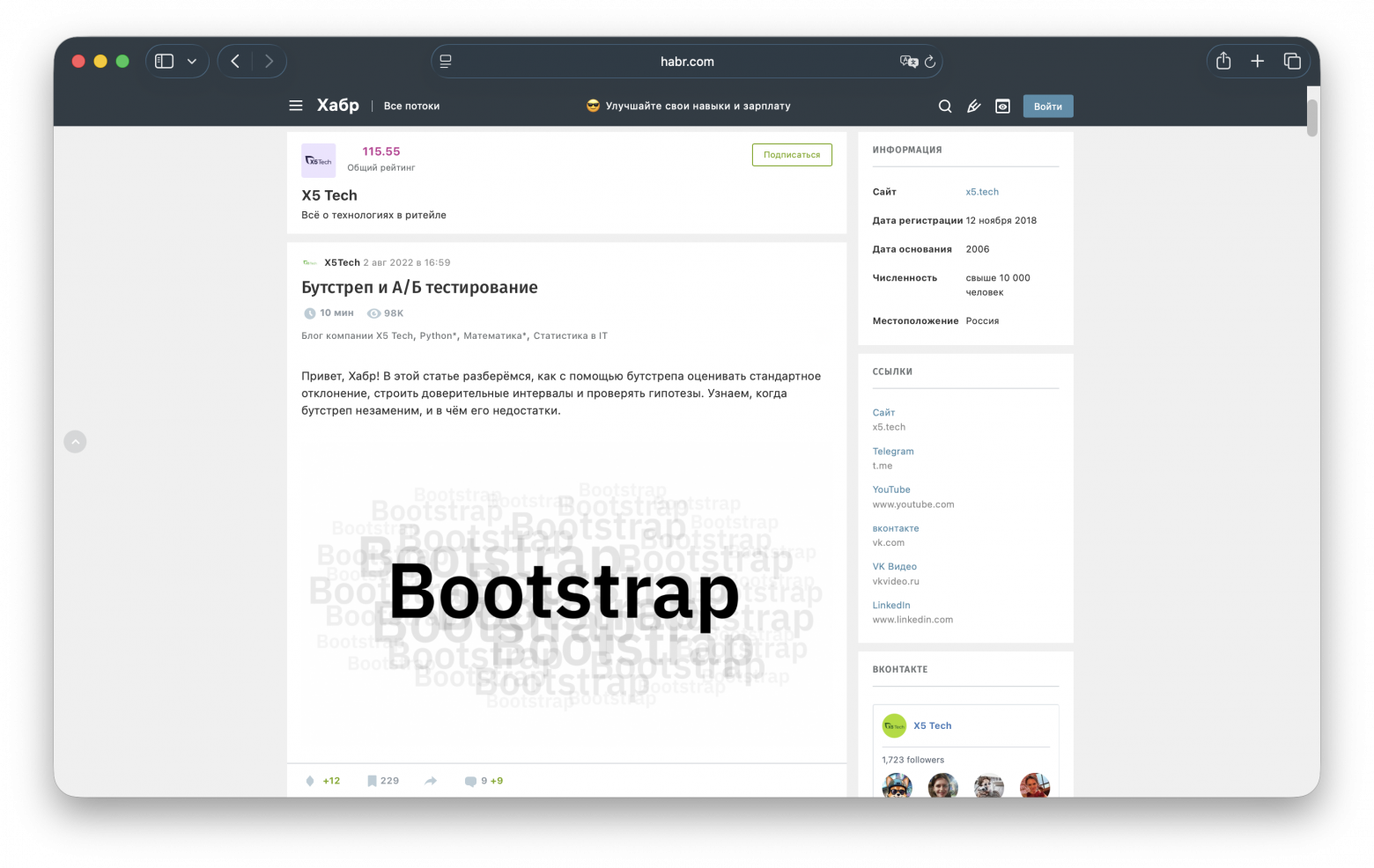
Task: Click the page vertical scrollbar
Action: click(x=1312, y=119)
